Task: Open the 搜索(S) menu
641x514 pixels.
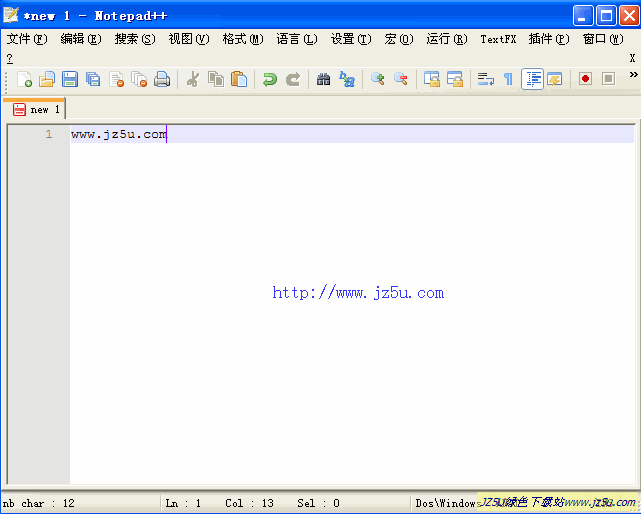Action: (135, 39)
